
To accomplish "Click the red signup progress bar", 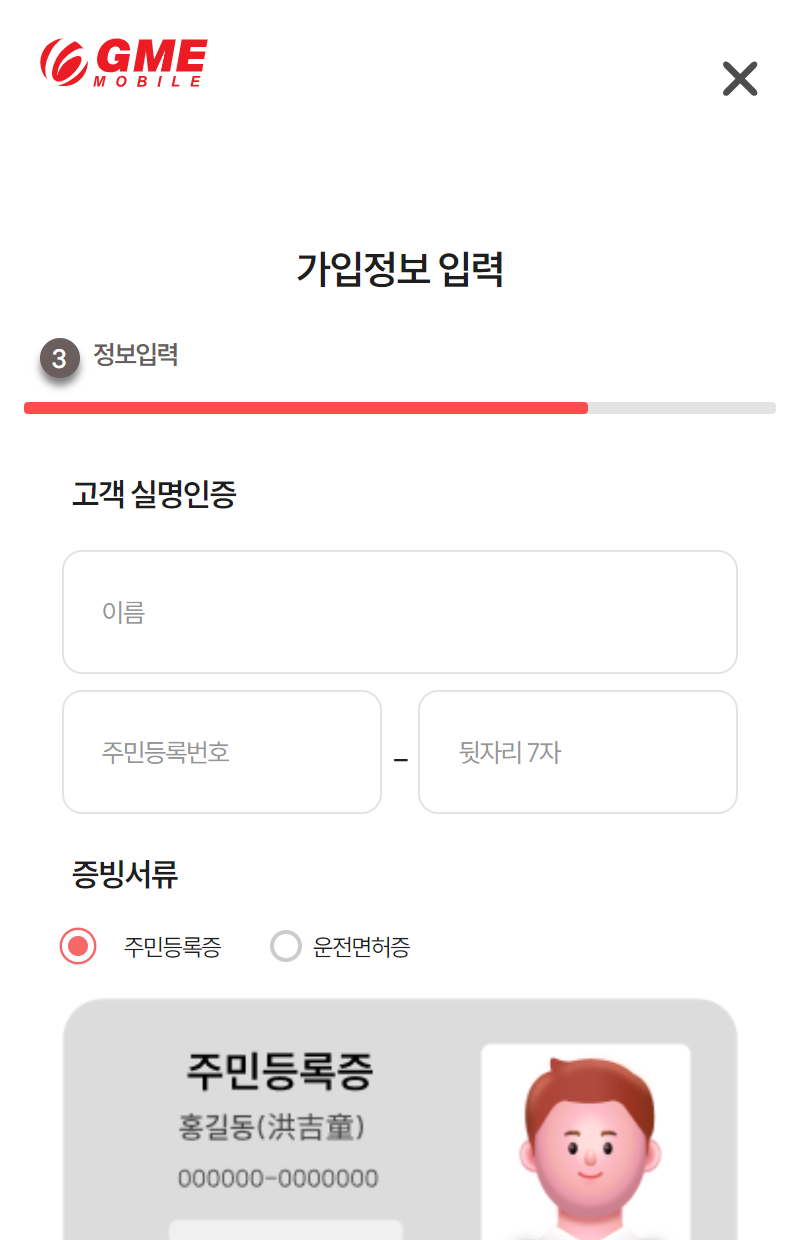I will pyautogui.click(x=306, y=408).
